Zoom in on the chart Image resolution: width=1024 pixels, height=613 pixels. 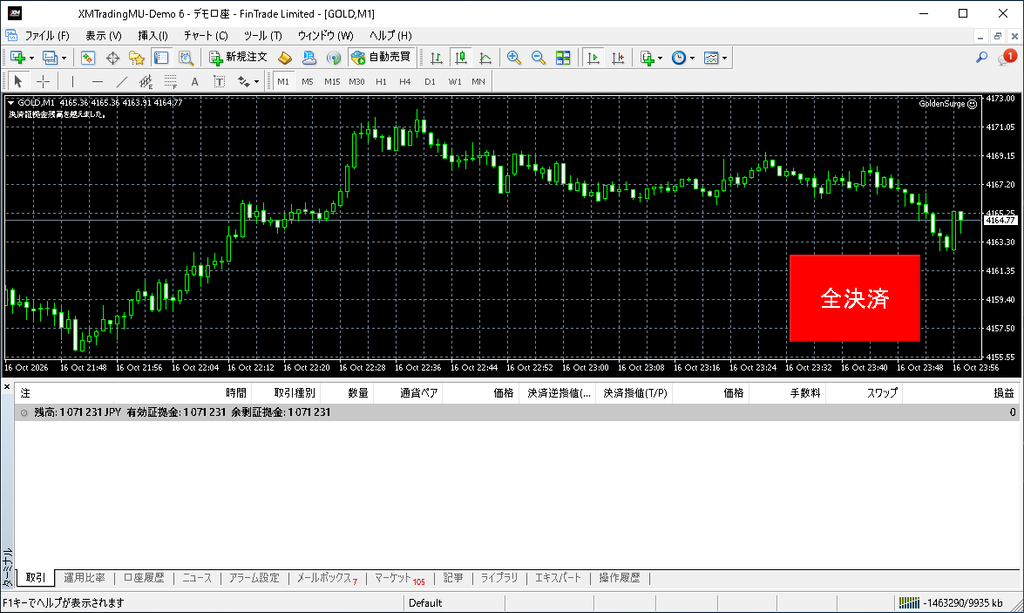514,58
